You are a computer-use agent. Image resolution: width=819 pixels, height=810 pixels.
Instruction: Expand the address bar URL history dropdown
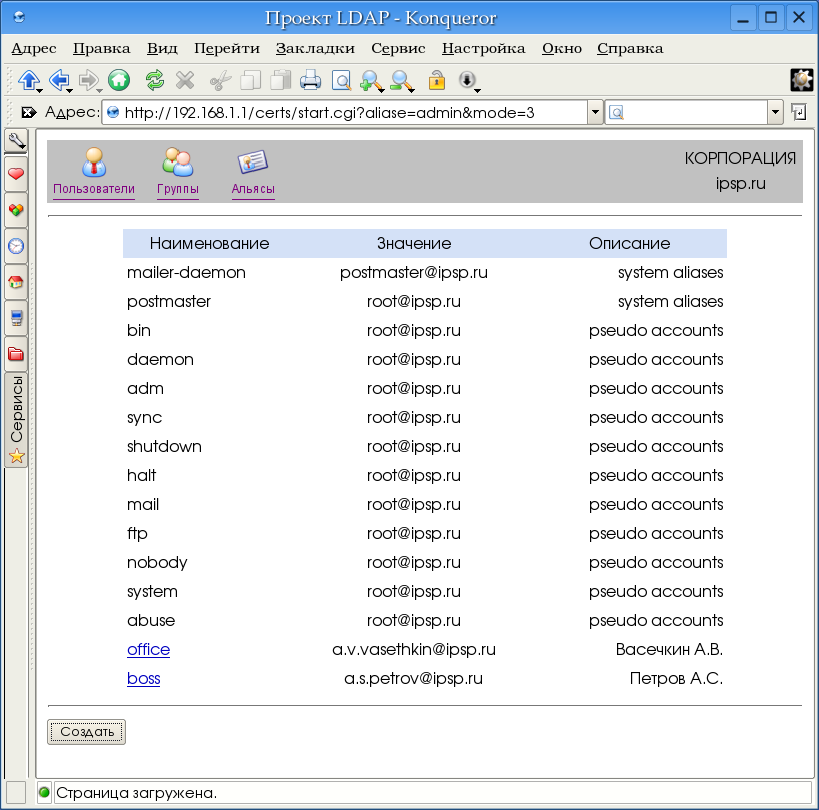(x=595, y=112)
